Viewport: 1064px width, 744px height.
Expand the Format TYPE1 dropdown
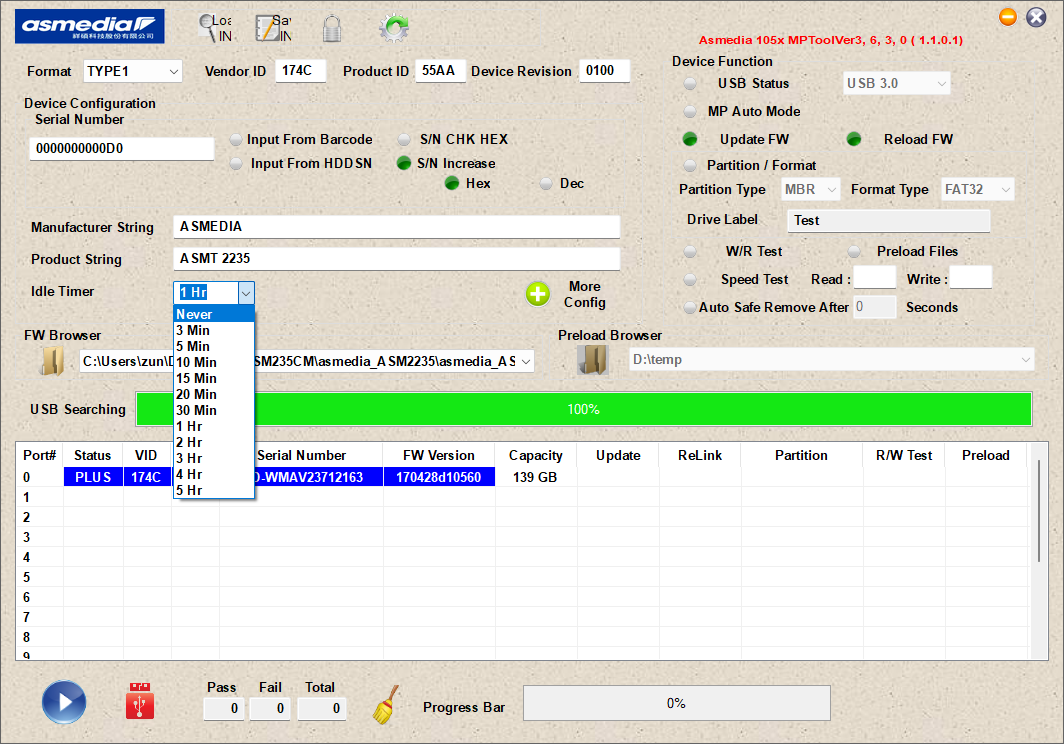click(173, 72)
